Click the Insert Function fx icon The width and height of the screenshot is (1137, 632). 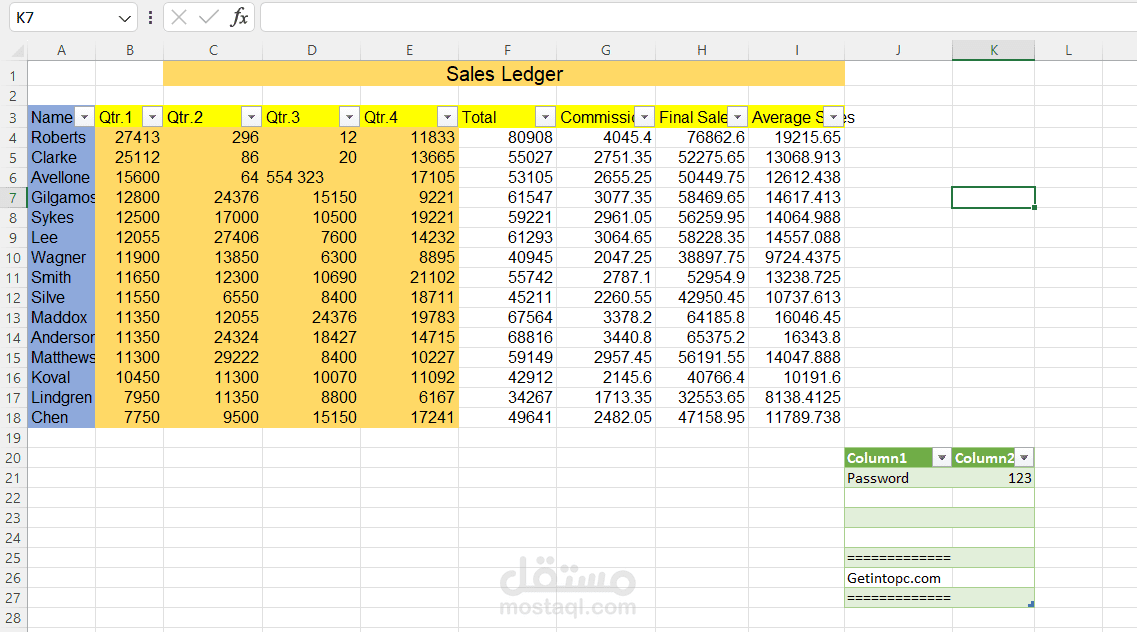tap(239, 17)
